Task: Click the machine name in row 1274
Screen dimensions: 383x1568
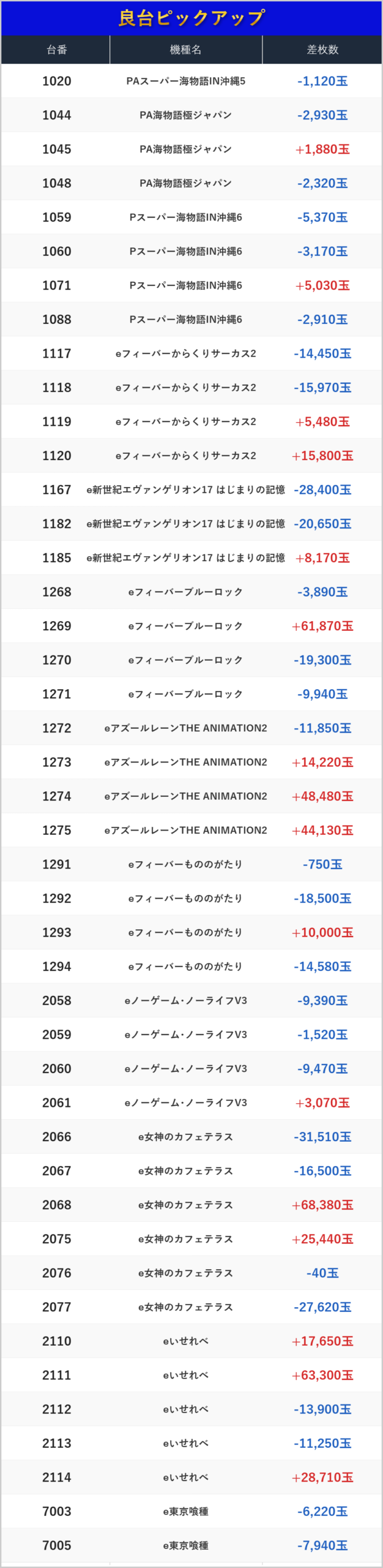Action: click(x=185, y=796)
